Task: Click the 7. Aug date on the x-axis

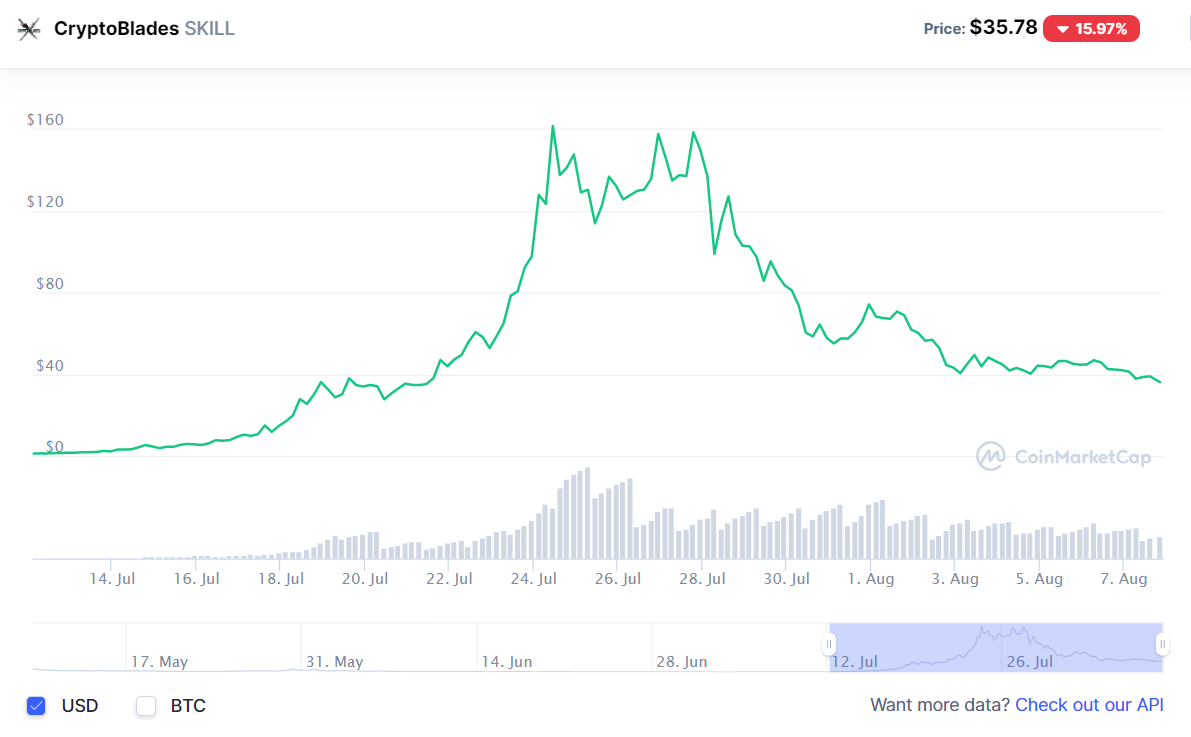Action: tap(1124, 579)
